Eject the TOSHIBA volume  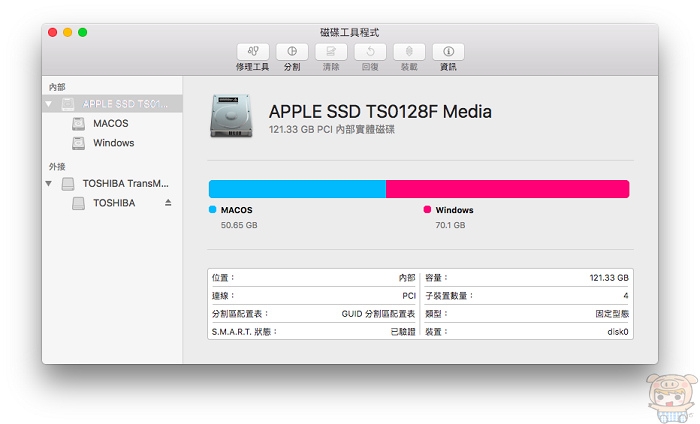point(168,203)
